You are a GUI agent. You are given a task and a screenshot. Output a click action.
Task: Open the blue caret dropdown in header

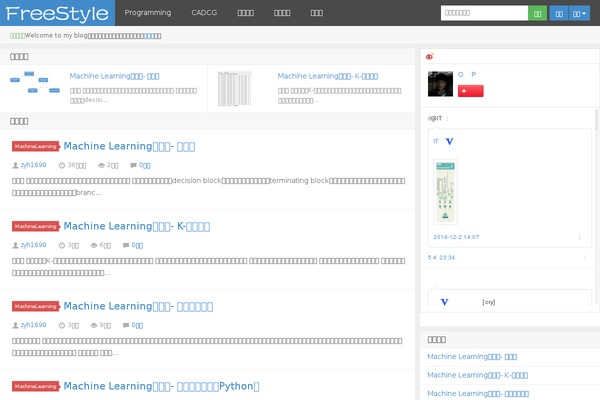579,13
